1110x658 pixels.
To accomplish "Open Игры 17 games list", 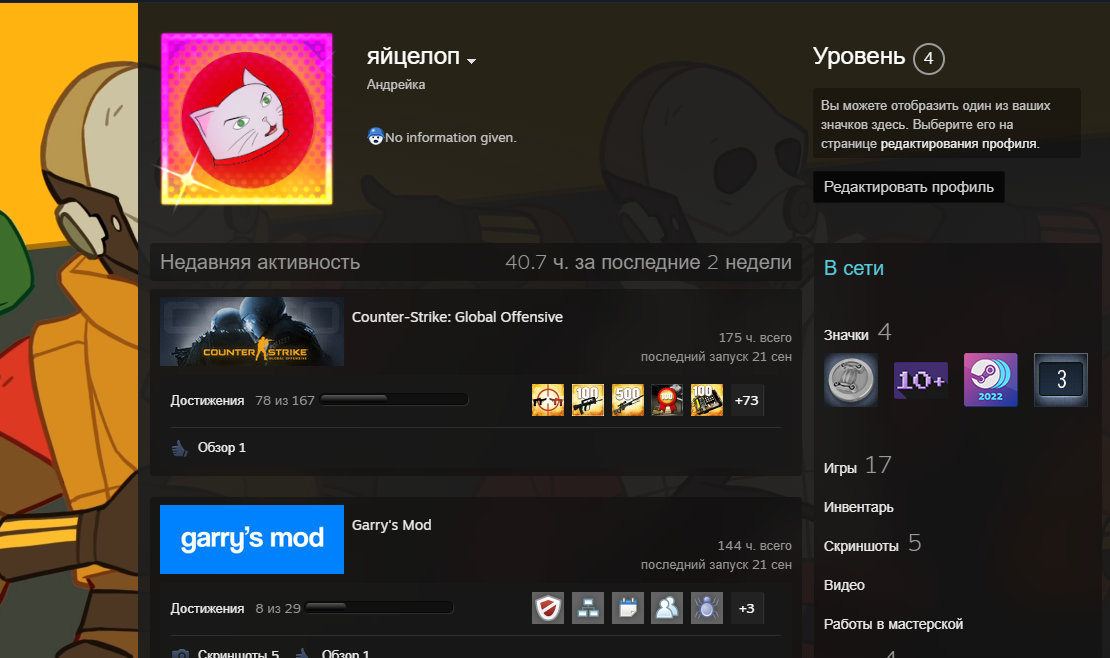I will [x=857, y=466].
